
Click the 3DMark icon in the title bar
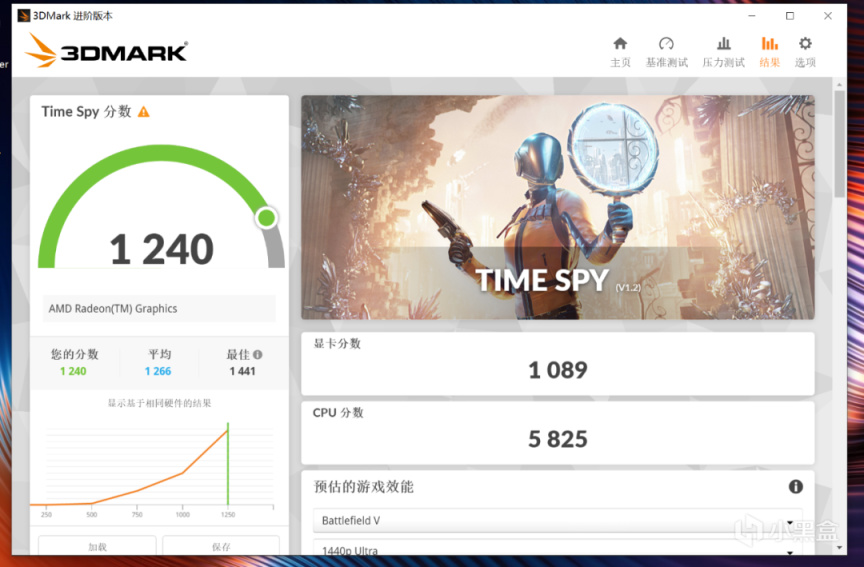pos(24,15)
